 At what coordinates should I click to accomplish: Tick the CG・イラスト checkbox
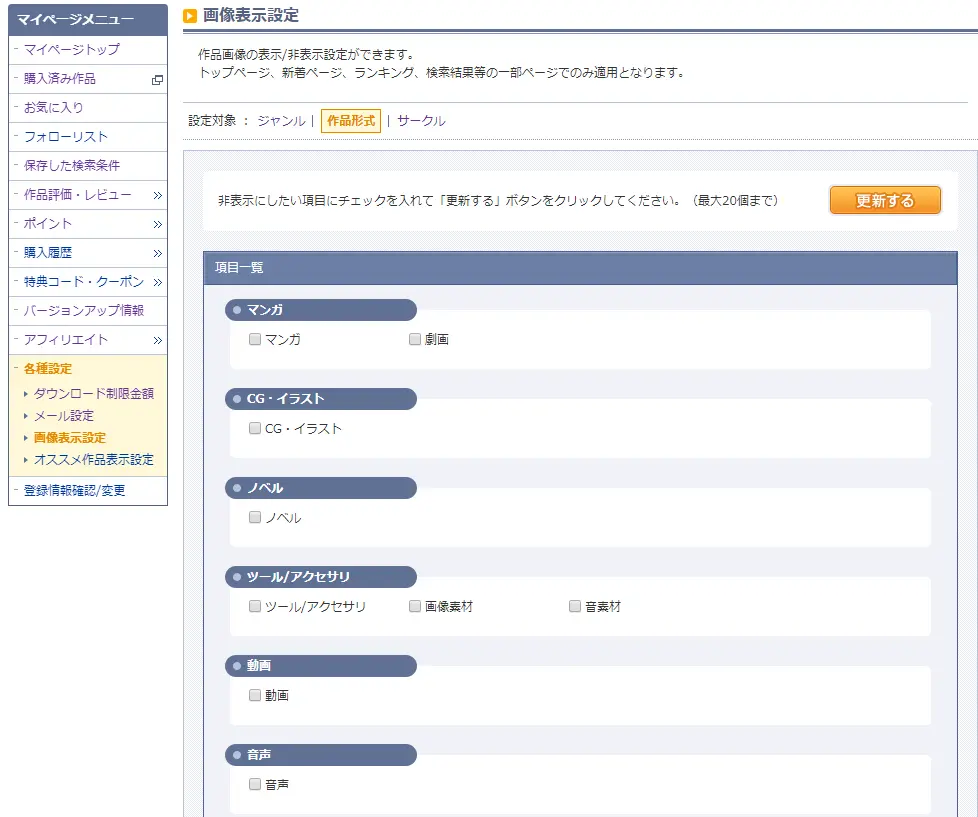coord(254,428)
